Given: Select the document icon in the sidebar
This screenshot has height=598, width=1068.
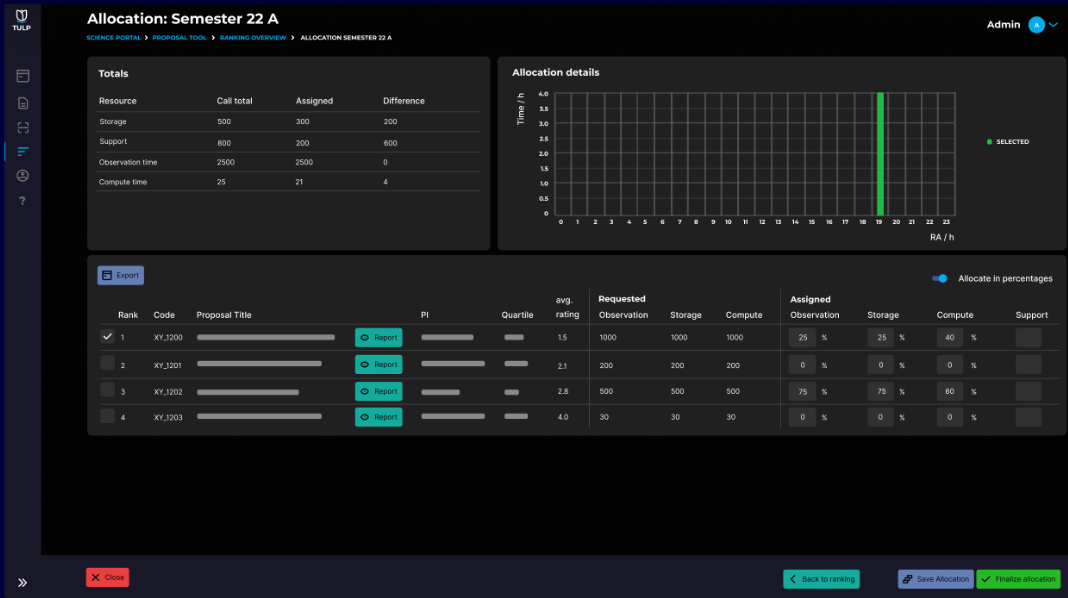Looking at the screenshot, I should pos(22,102).
